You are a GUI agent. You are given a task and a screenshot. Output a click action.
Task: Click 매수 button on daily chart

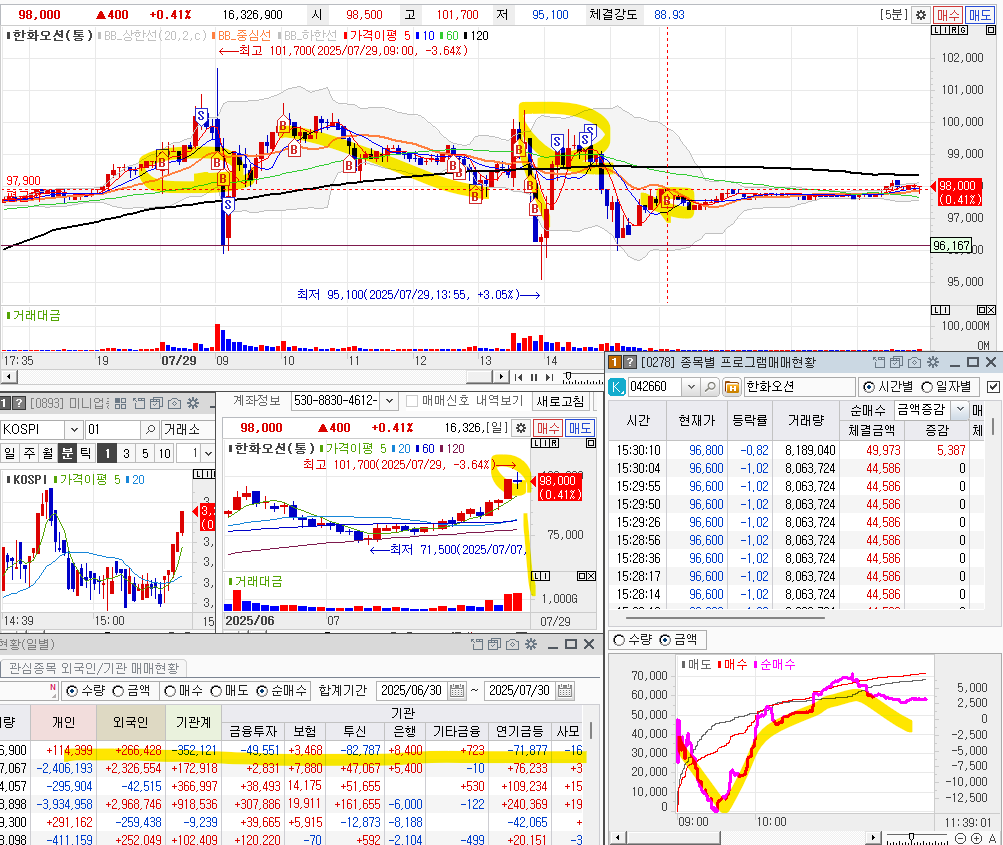548,428
